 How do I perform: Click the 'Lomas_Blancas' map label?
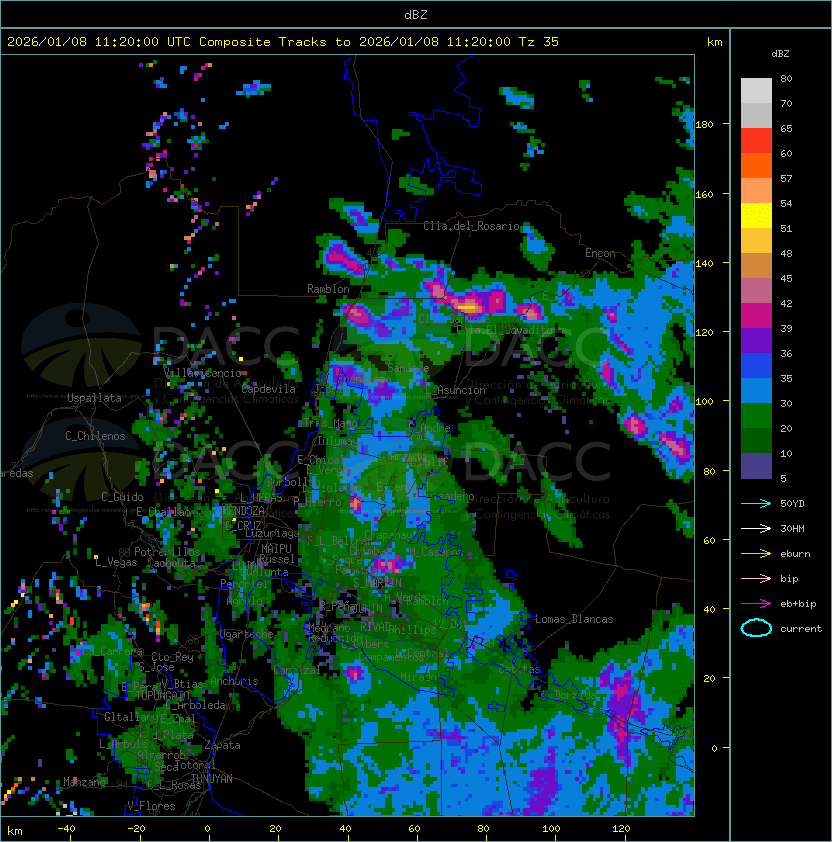[574, 619]
